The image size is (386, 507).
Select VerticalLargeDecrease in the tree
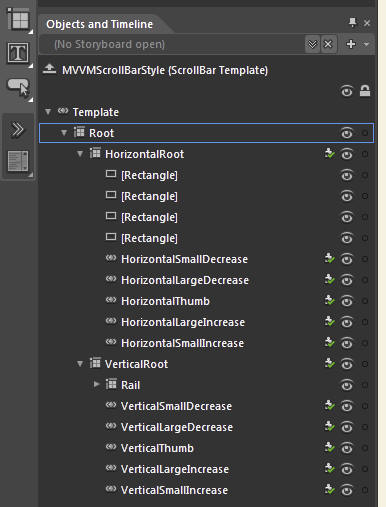coord(177,427)
